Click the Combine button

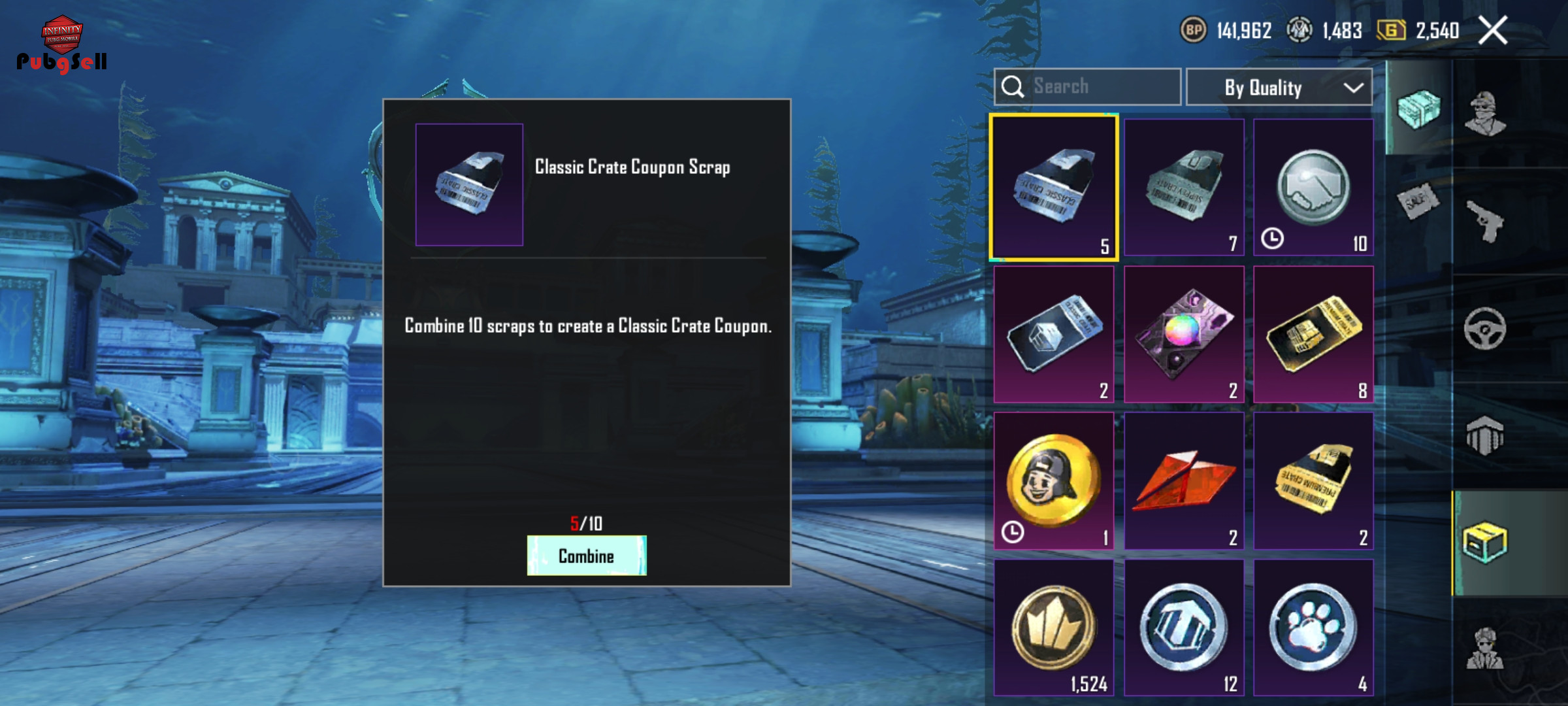click(x=587, y=556)
